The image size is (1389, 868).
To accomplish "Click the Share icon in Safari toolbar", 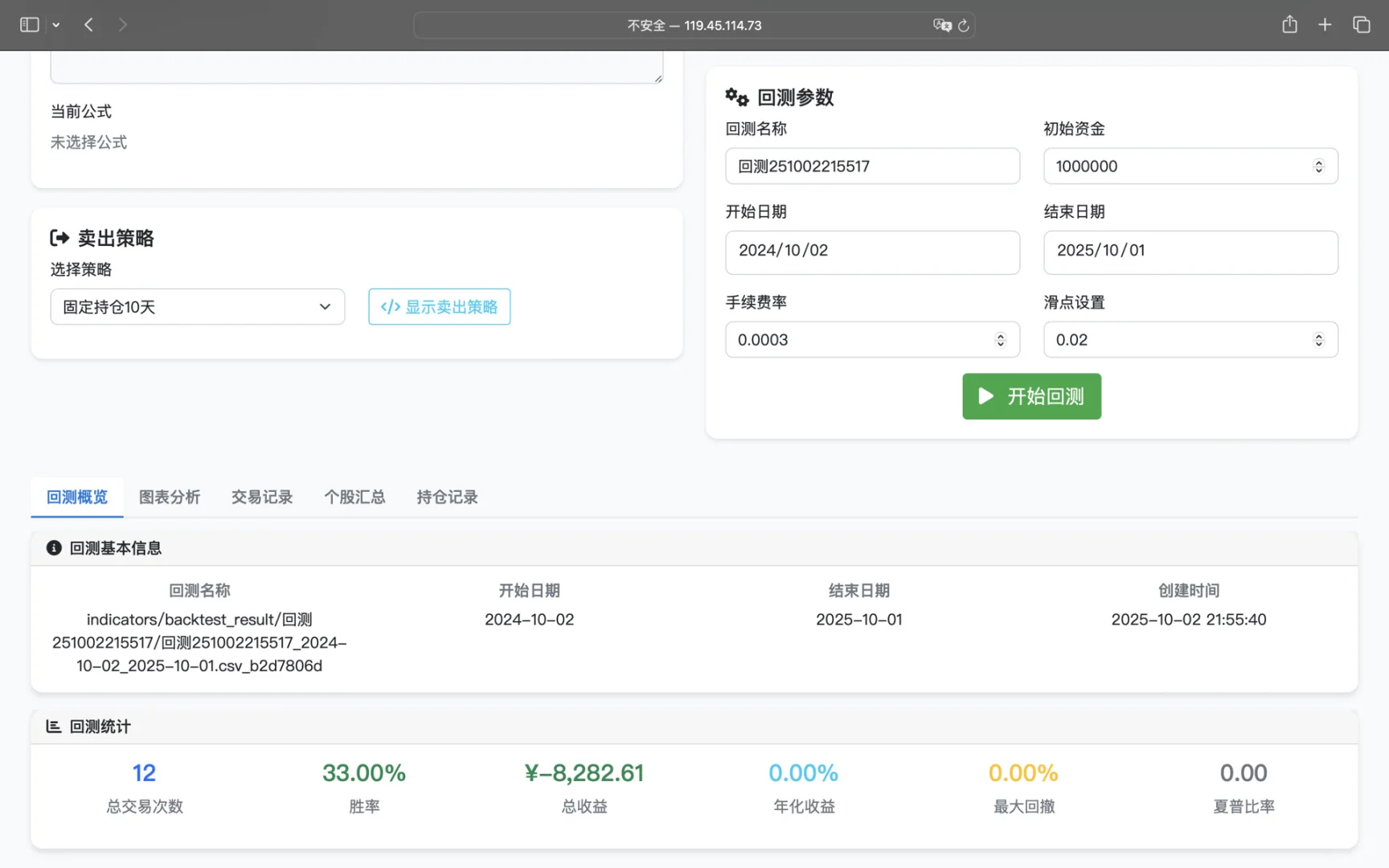I will (1289, 24).
